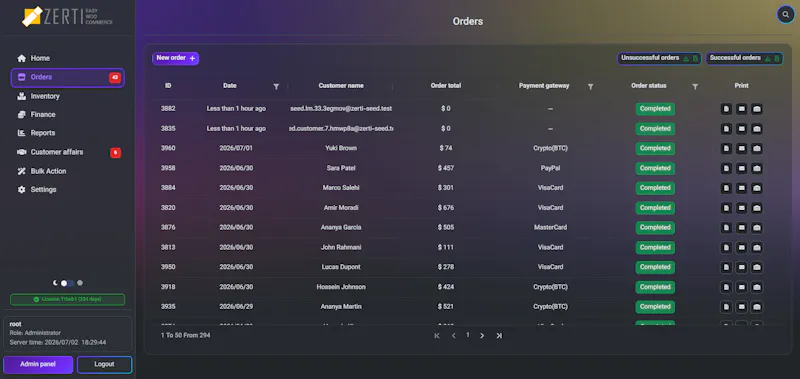Click the '1 To 50 From 294' text
The image size is (800, 379).
coord(185,336)
